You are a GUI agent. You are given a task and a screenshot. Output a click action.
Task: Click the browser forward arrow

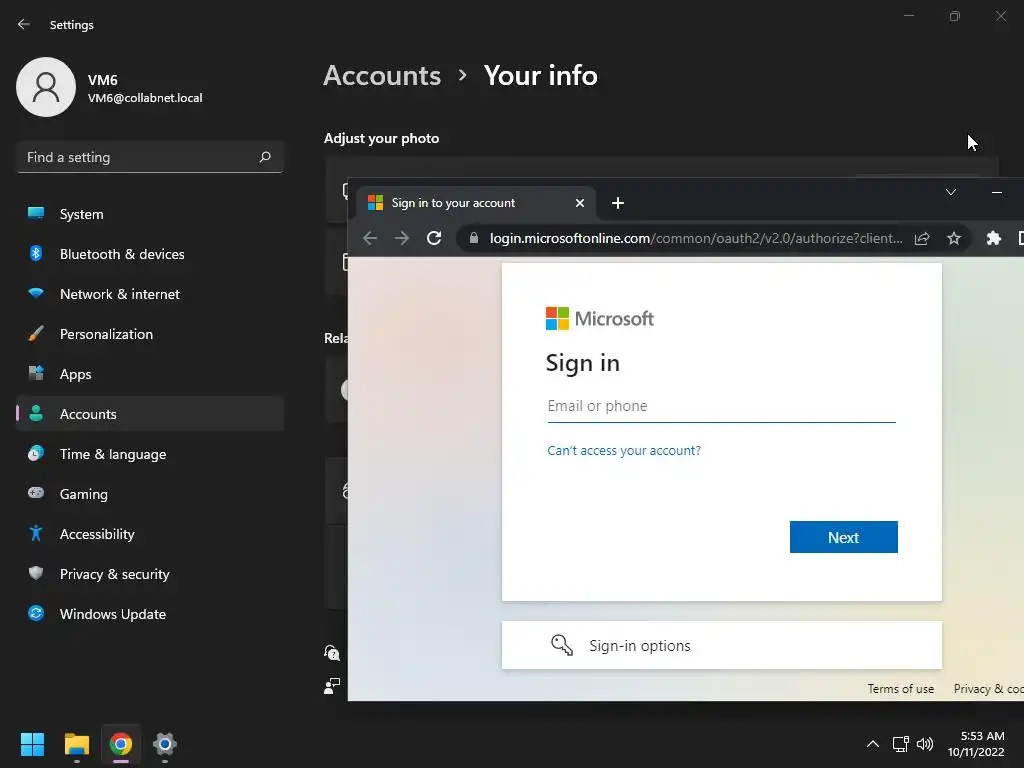click(x=402, y=238)
